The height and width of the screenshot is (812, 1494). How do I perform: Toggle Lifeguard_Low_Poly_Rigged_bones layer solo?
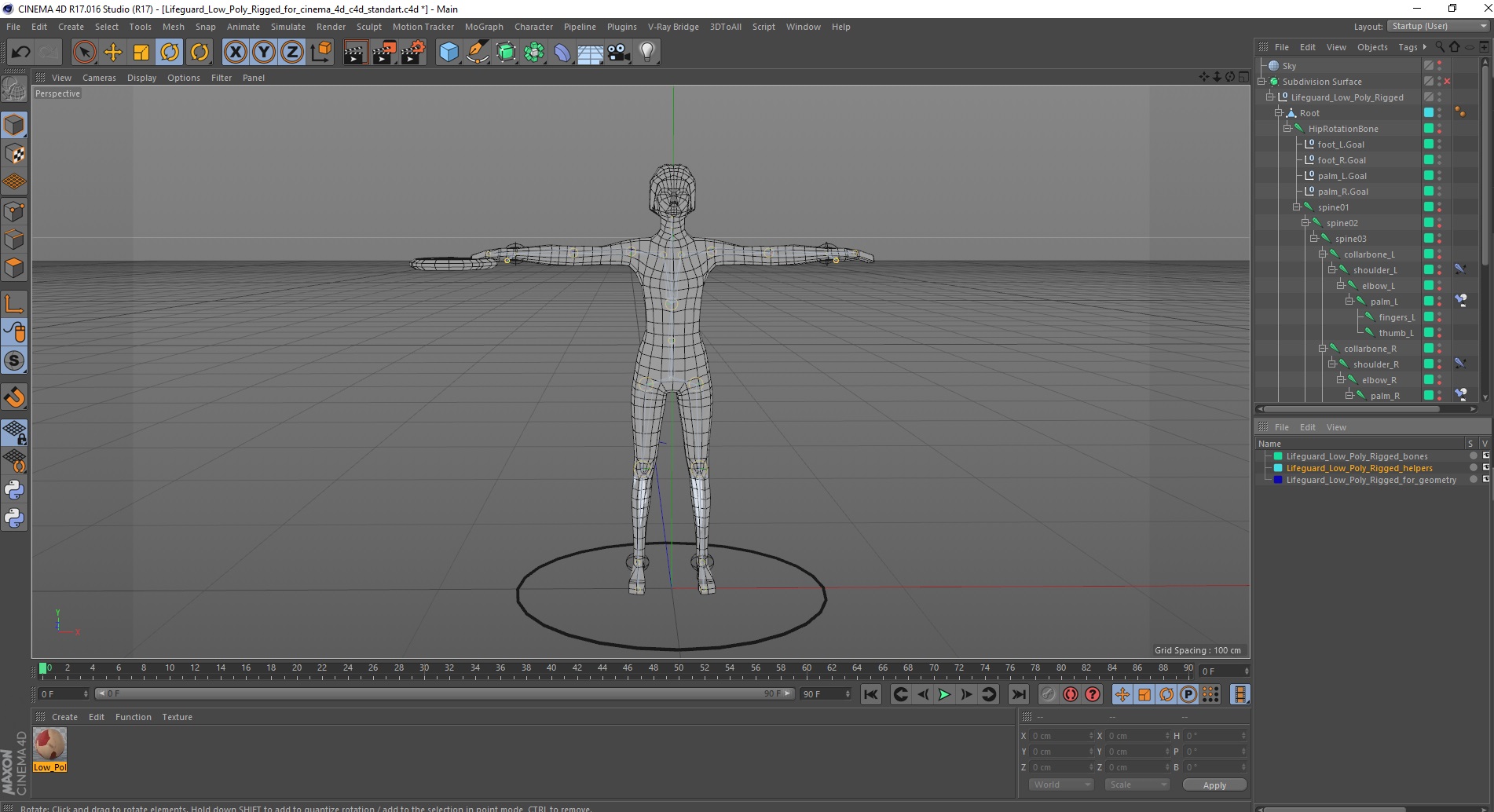coord(1474,456)
